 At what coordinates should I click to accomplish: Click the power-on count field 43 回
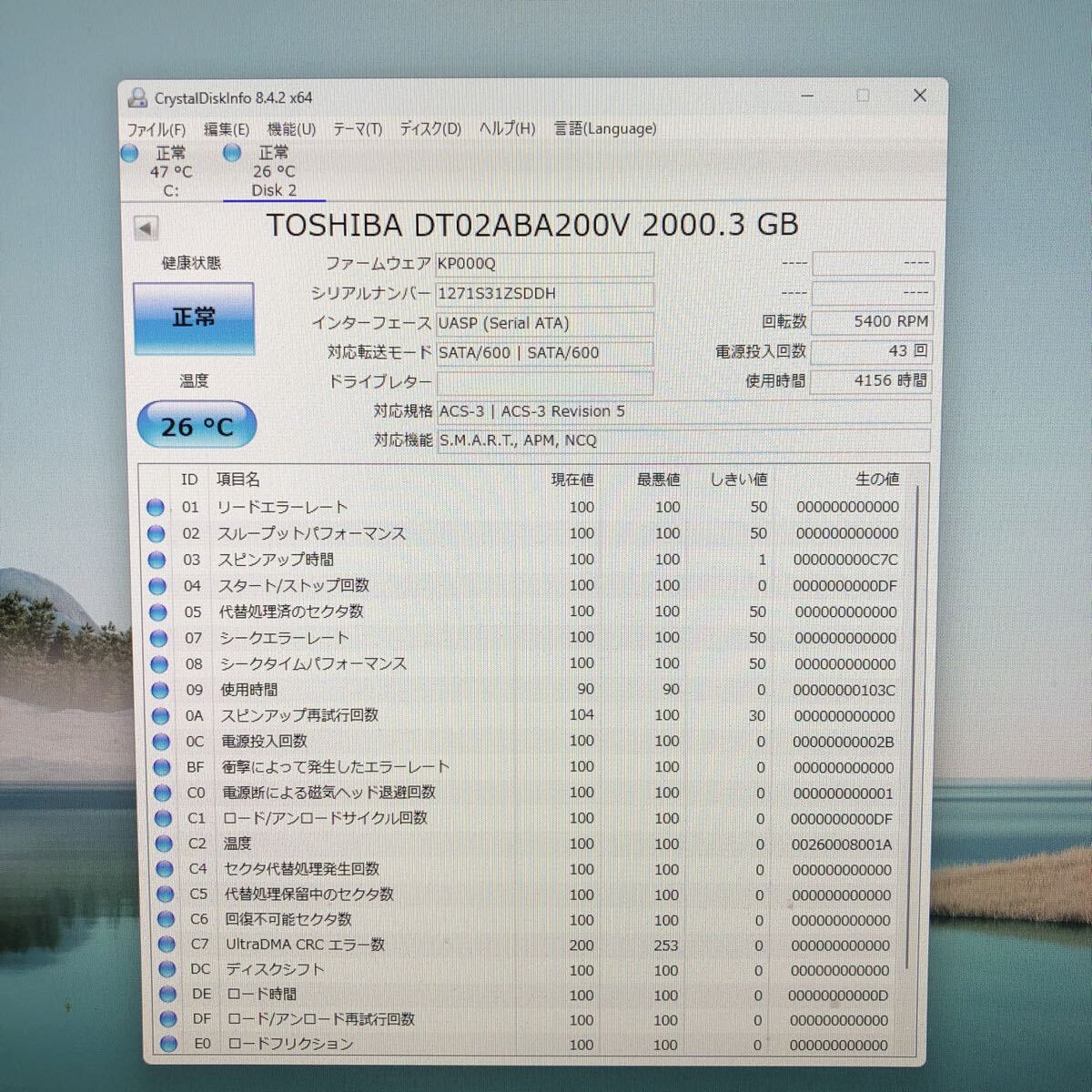point(872,351)
